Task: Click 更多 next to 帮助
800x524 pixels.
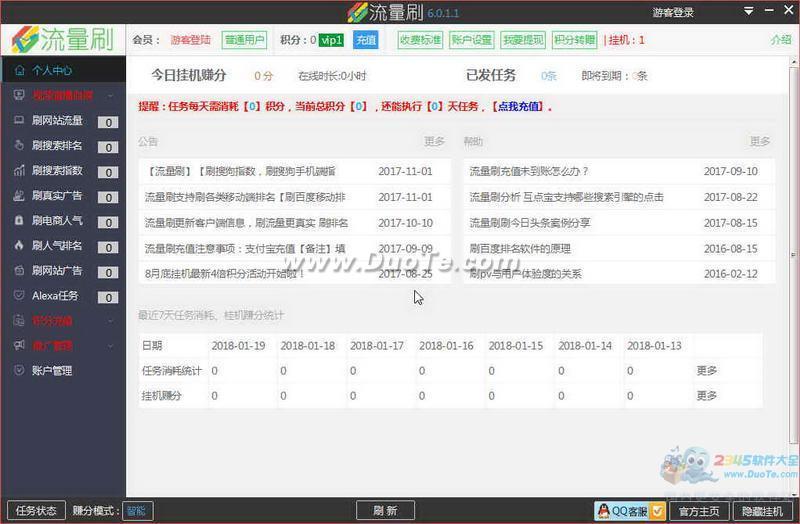Action: click(760, 141)
